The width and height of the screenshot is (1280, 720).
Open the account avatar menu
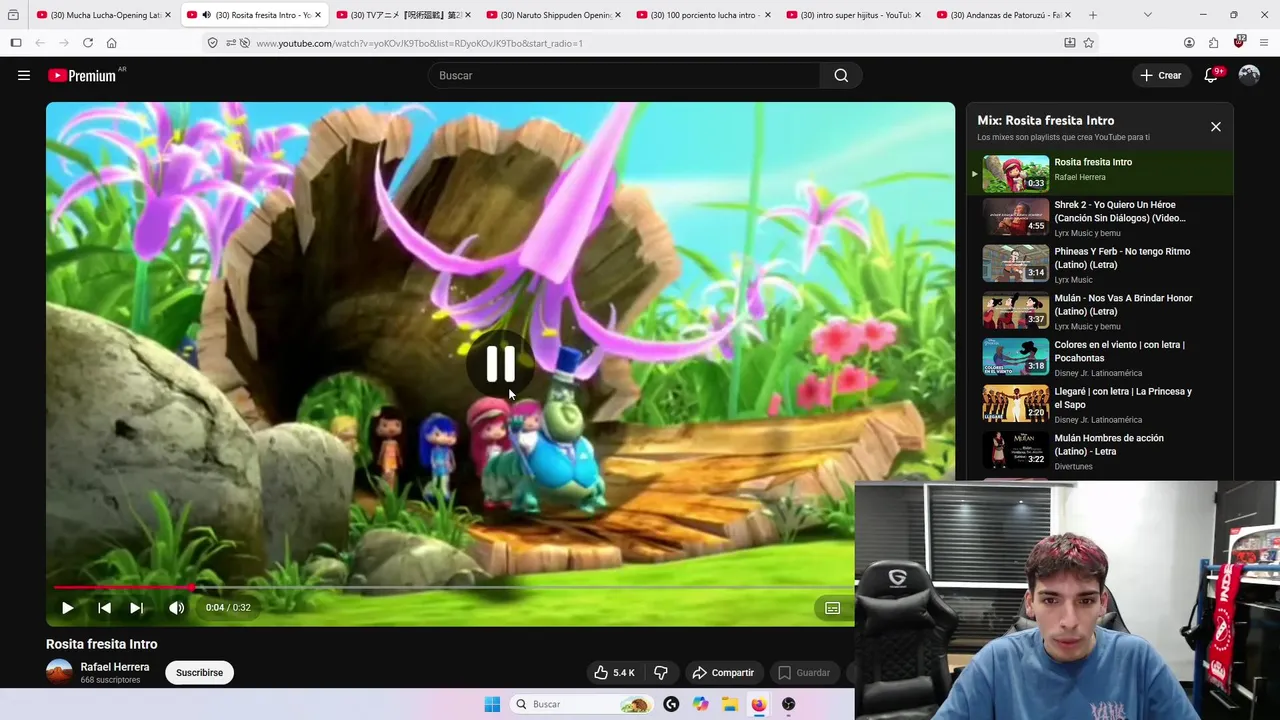click(x=1249, y=75)
